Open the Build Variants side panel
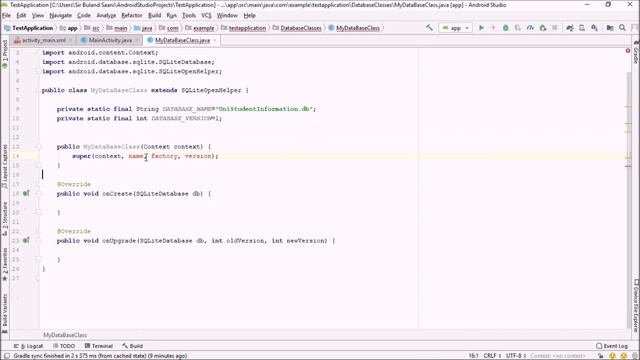The height and width of the screenshot is (360, 640). click(4, 314)
